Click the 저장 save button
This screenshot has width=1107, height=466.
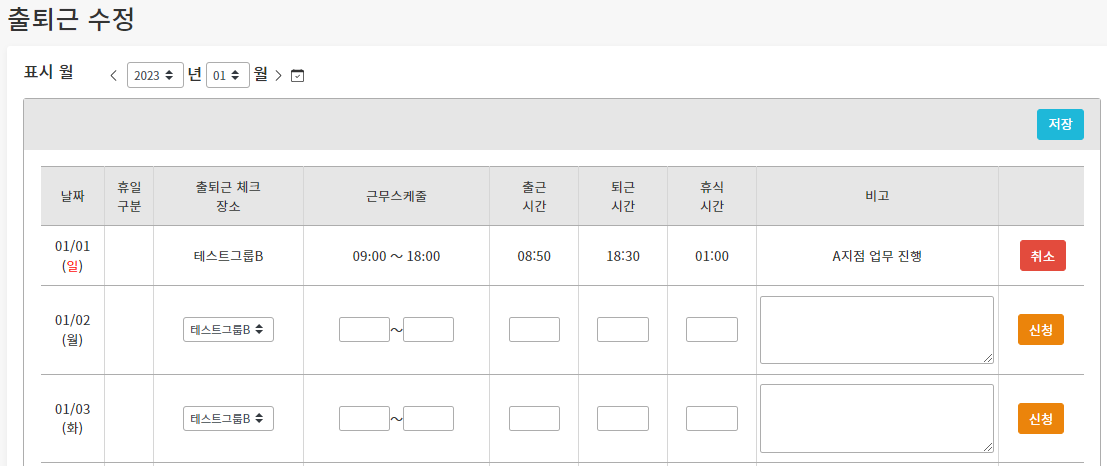pyautogui.click(x=1060, y=124)
